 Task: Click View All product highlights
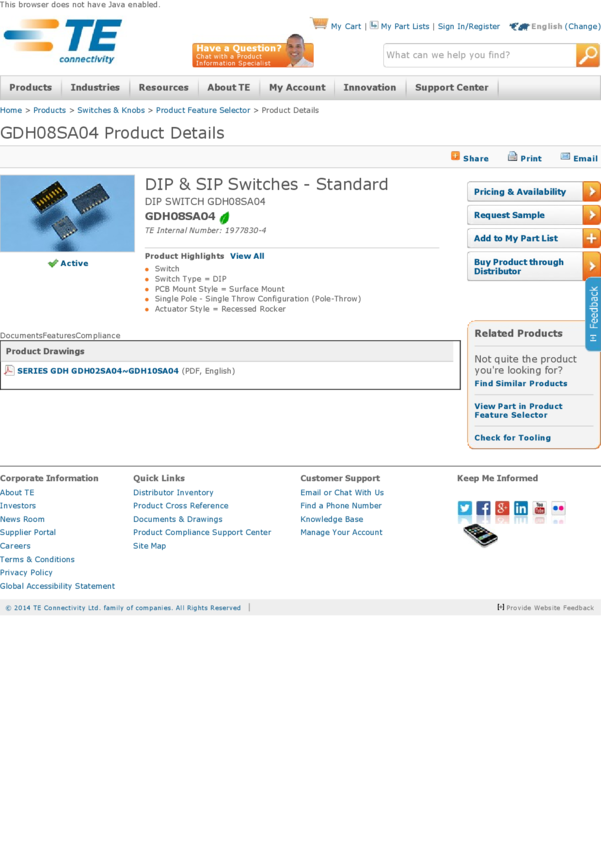point(247,256)
